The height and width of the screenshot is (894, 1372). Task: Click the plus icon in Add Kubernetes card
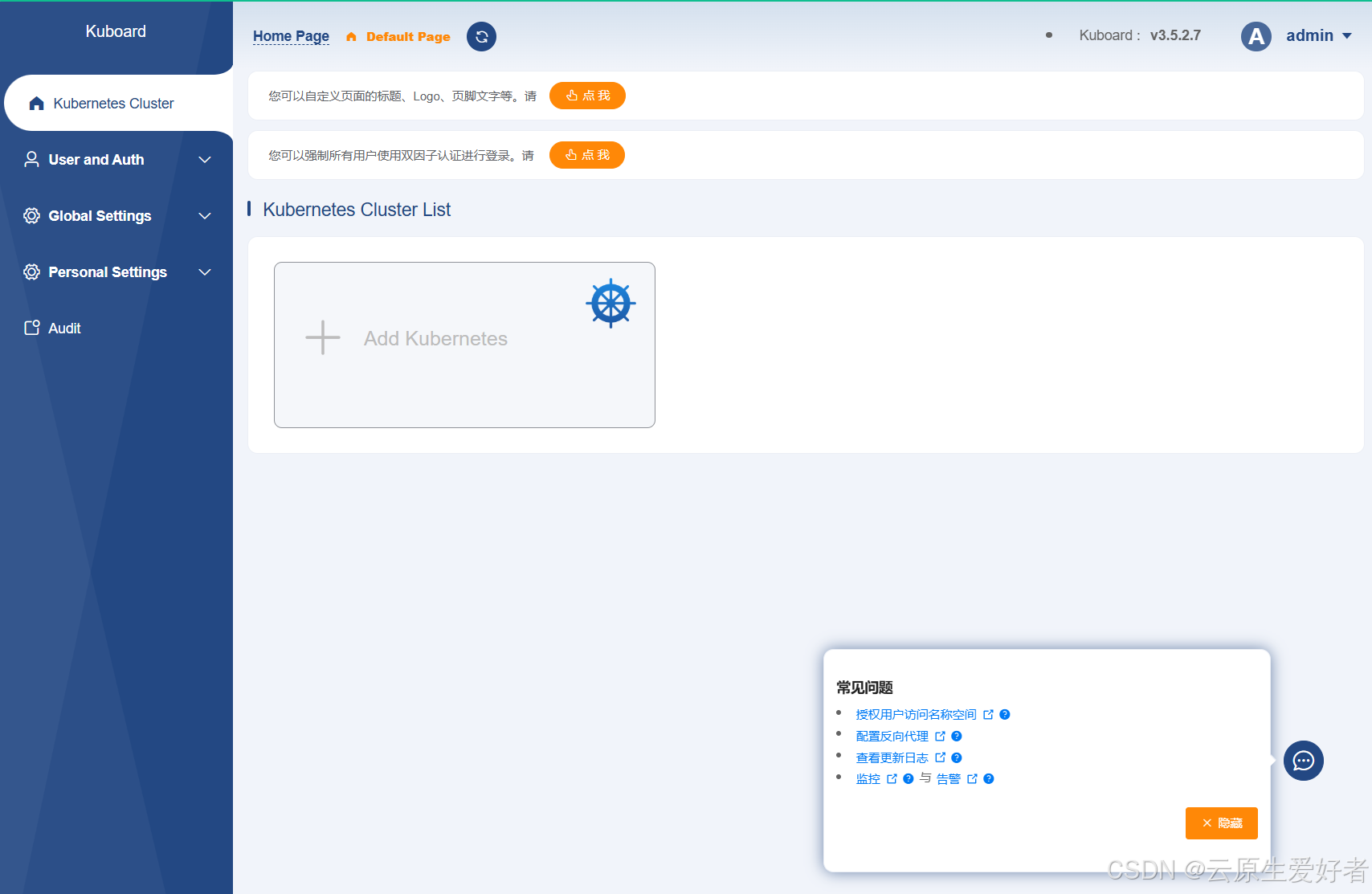coord(323,338)
